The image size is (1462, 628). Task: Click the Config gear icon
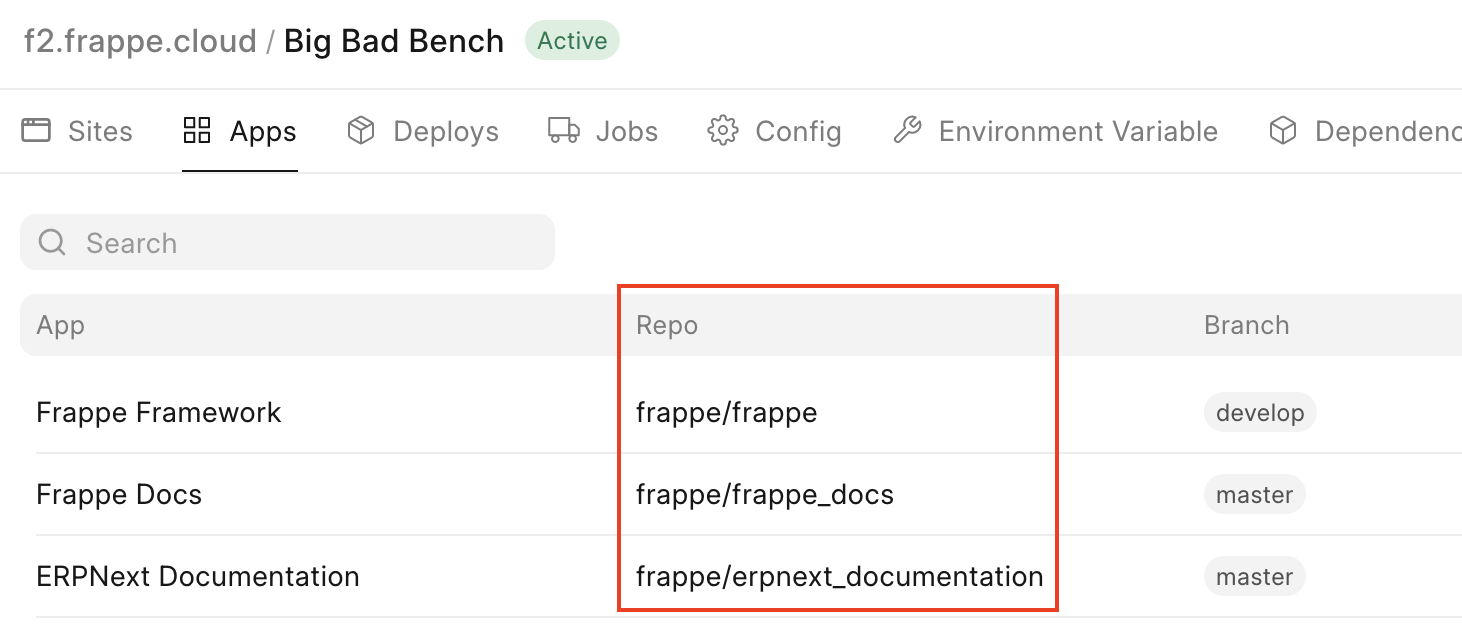pos(722,130)
